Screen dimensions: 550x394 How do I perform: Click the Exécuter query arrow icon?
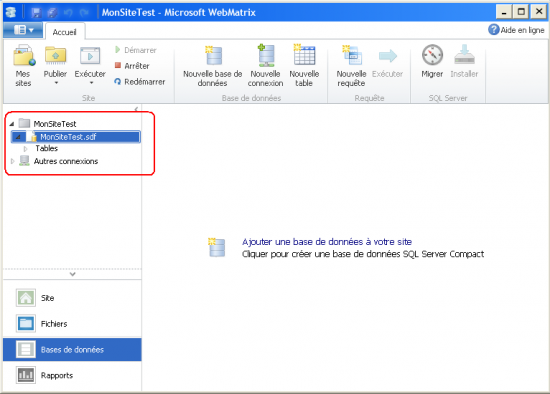388,55
